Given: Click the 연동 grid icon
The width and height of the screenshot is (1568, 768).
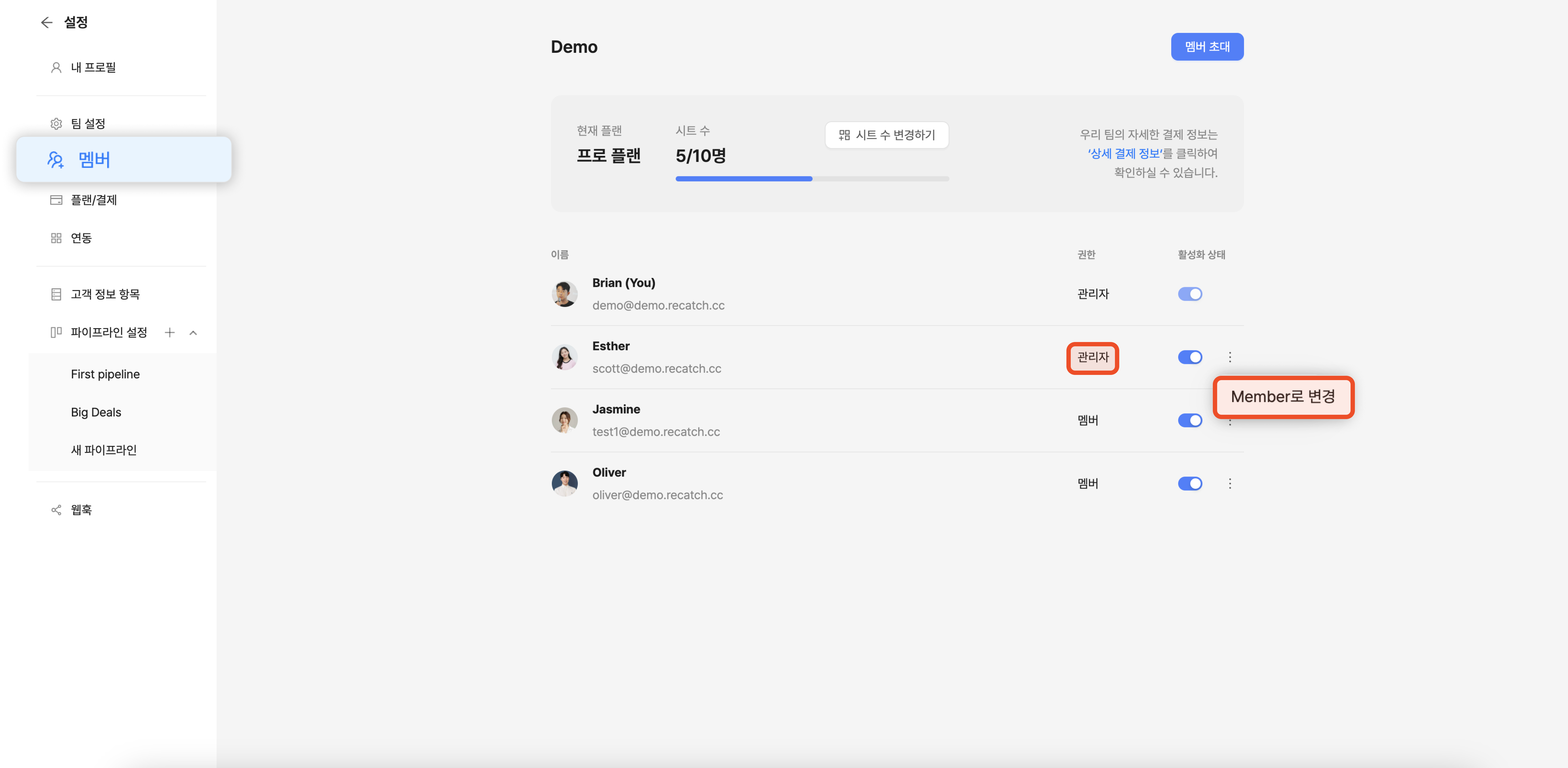Looking at the screenshot, I should coord(56,238).
